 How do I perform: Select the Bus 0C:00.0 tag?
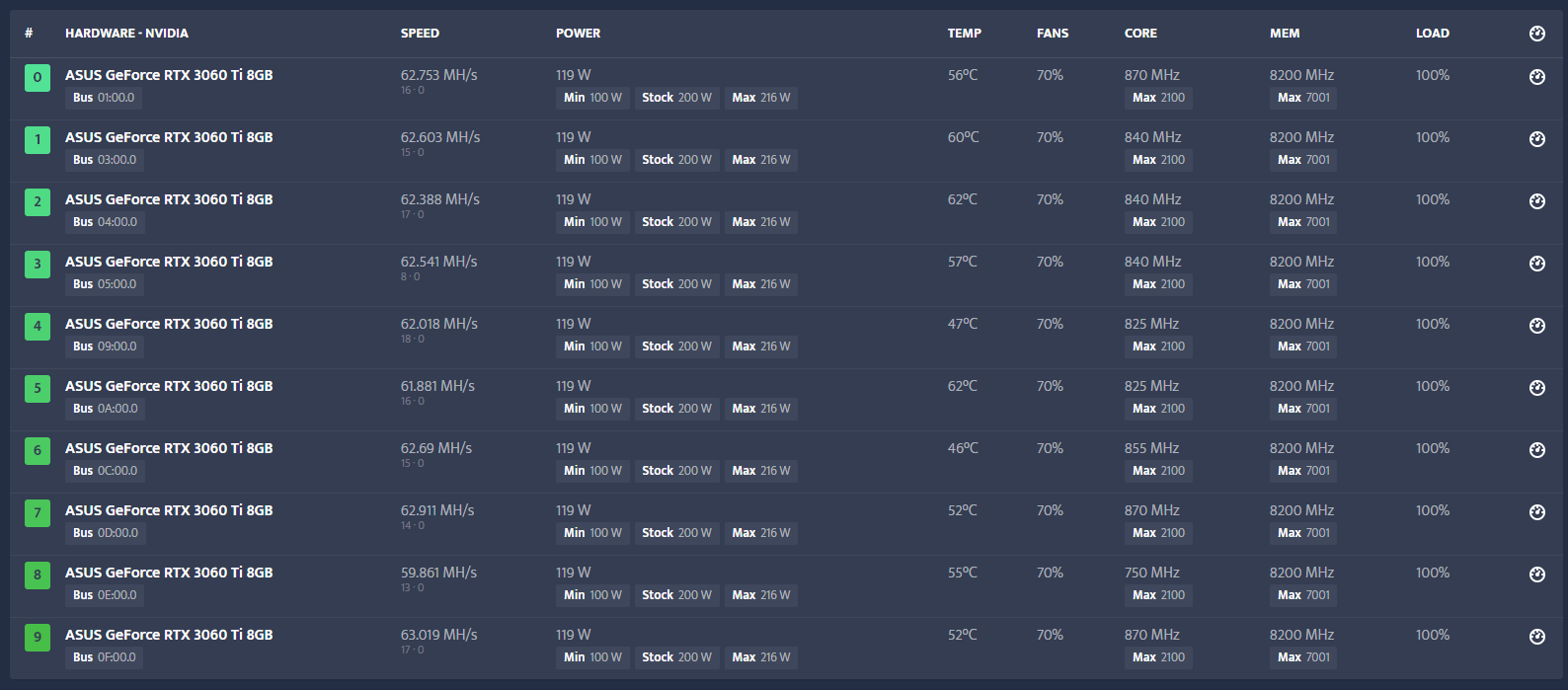point(105,471)
